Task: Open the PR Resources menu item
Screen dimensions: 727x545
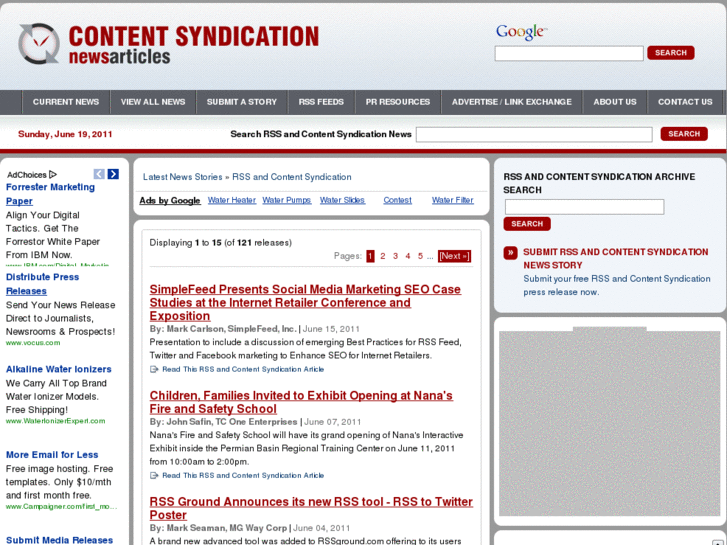Action: (398, 102)
